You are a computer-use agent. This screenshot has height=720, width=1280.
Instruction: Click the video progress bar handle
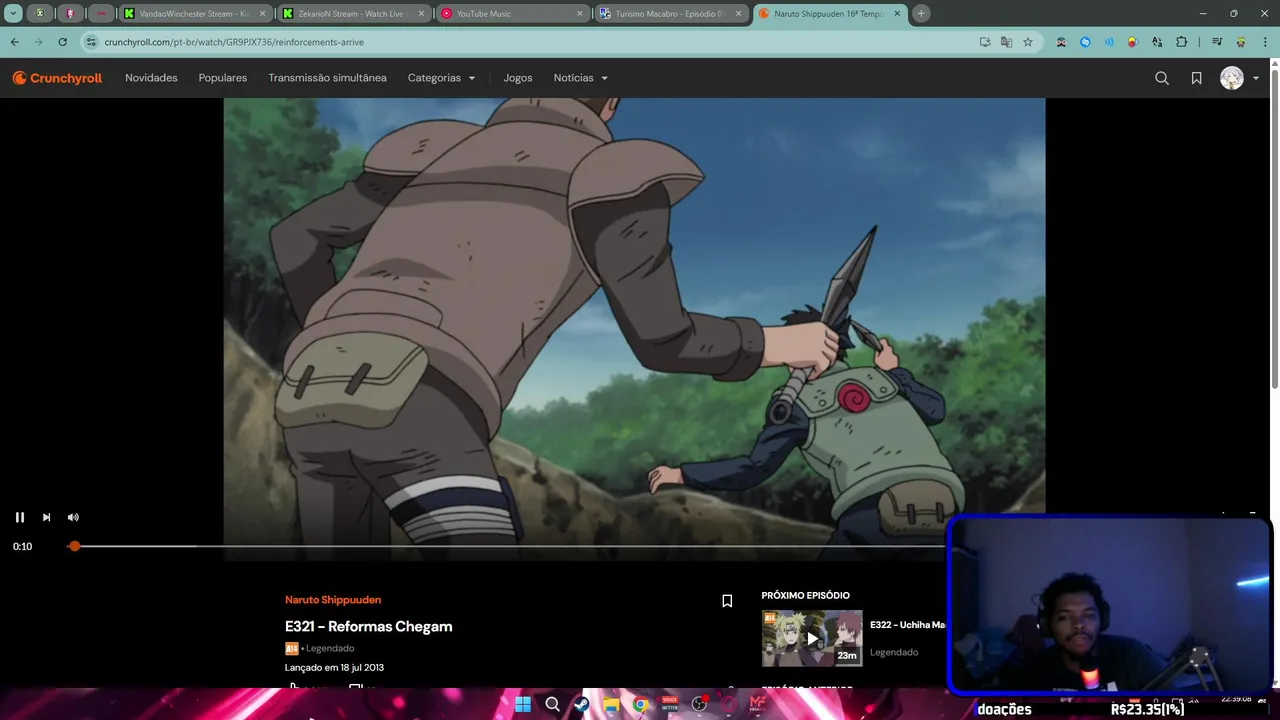click(x=74, y=546)
